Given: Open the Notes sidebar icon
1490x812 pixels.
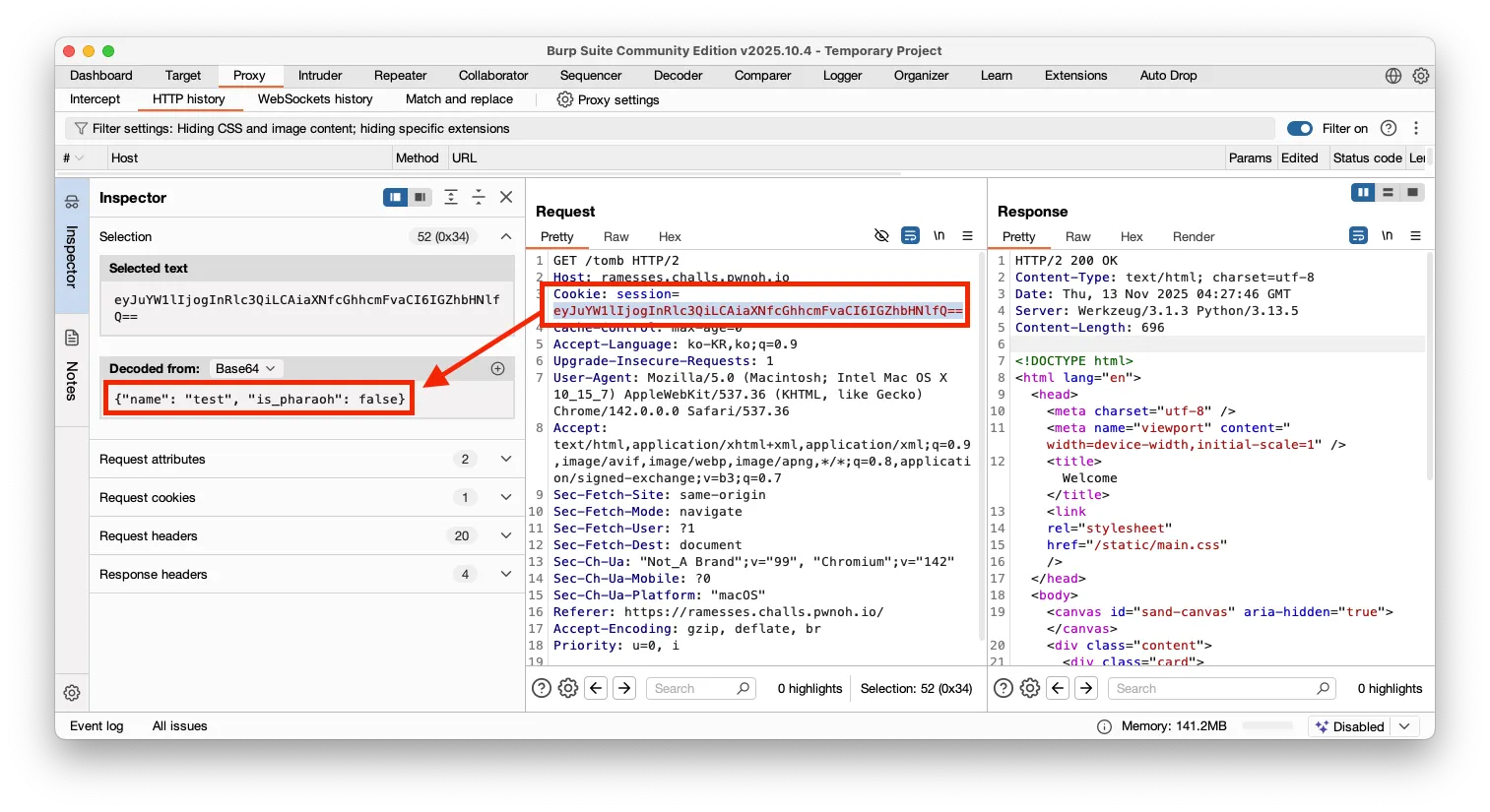Looking at the screenshot, I should pos(72,338).
